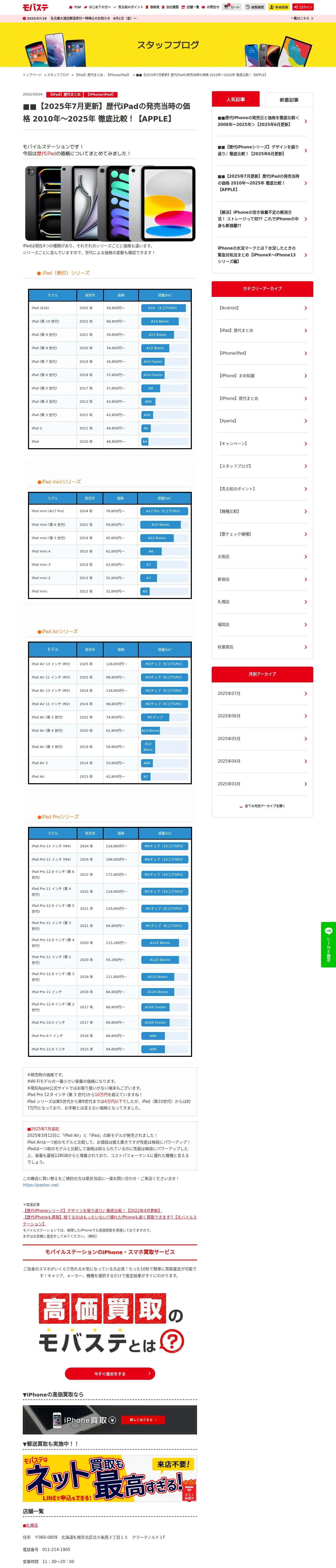Click the red 【iPad】歴代まとめ tag
Viewport: 336px width, 1568px height.
65,94
